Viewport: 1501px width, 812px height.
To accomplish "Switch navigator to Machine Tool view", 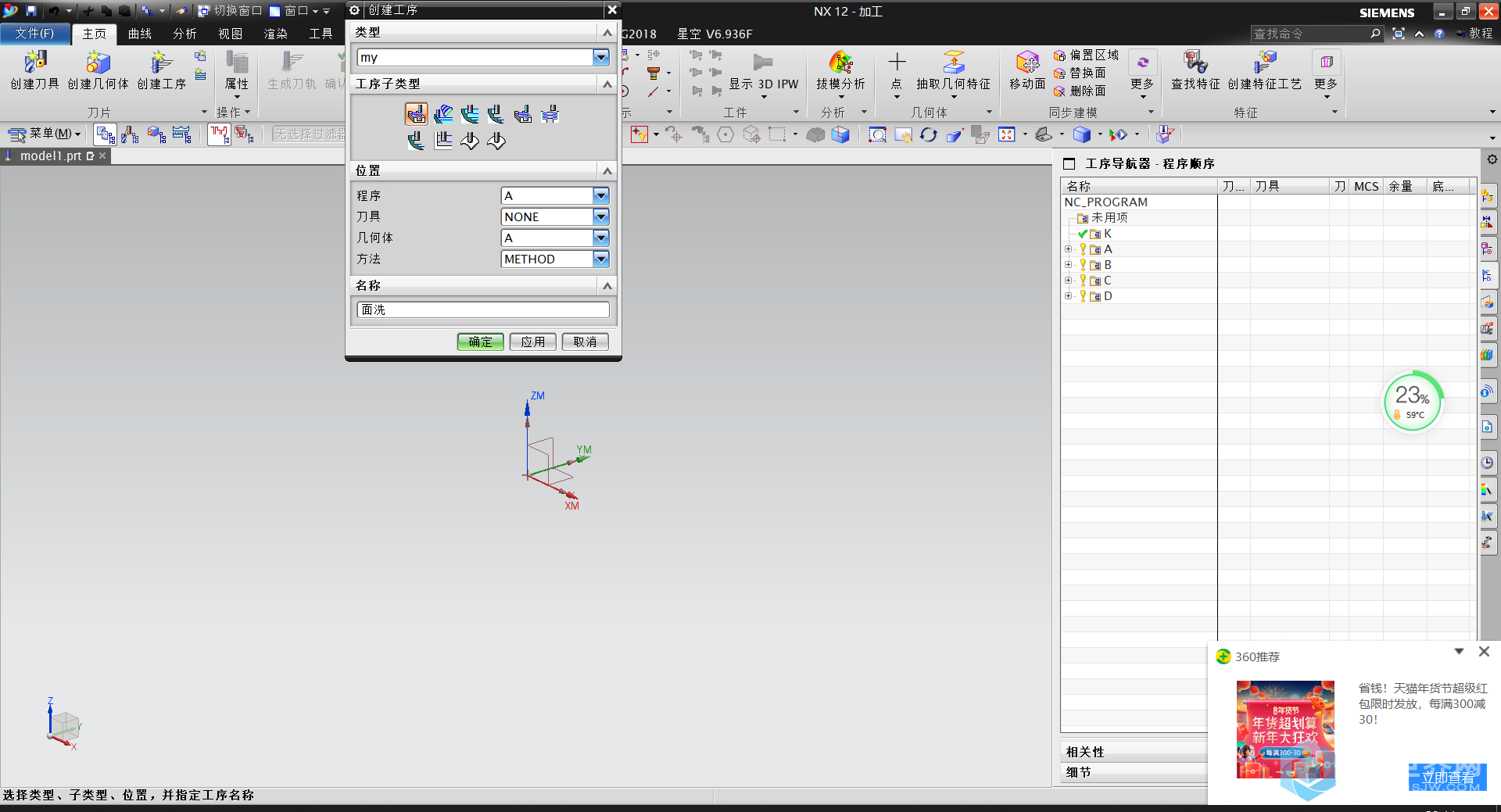I will [x=131, y=134].
